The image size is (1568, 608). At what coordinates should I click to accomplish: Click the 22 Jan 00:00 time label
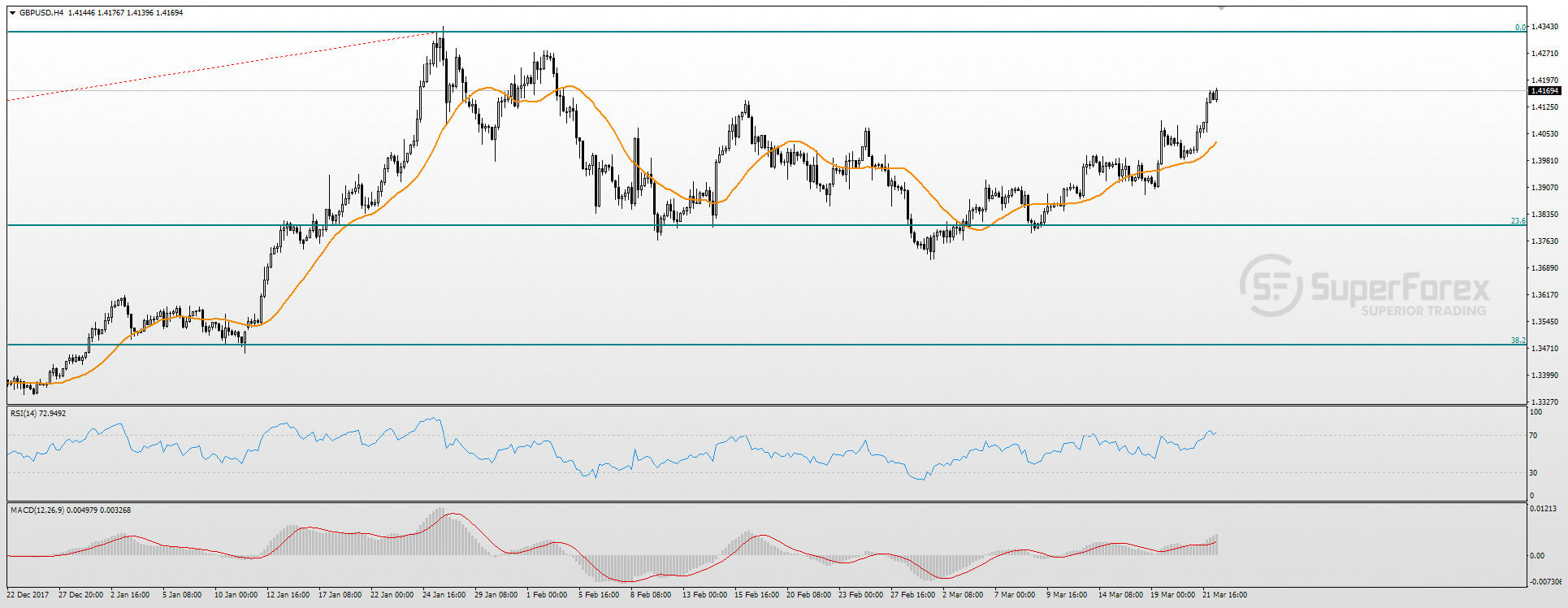pyautogui.click(x=392, y=595)
